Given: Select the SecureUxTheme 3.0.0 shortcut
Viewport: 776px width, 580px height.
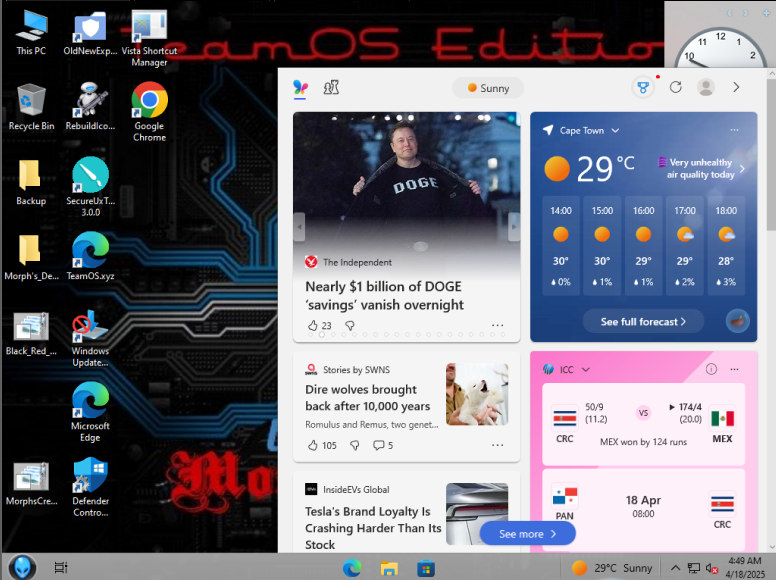Looking at the screenshot, I should coord(90,187).
